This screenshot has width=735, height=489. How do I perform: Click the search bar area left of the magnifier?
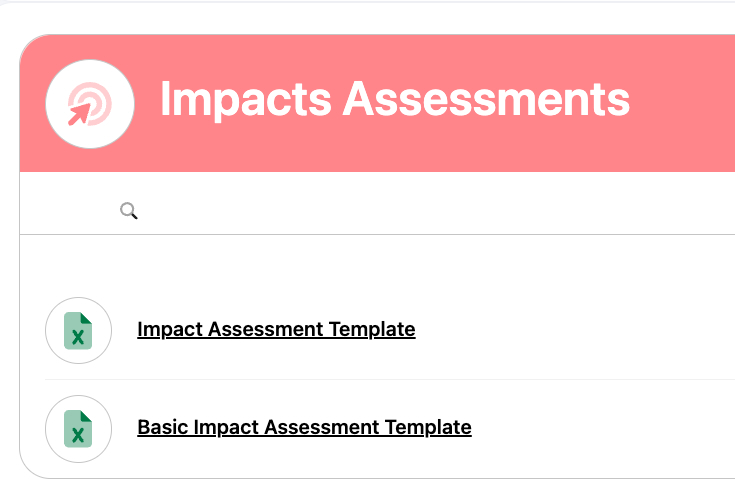[70, 210]
